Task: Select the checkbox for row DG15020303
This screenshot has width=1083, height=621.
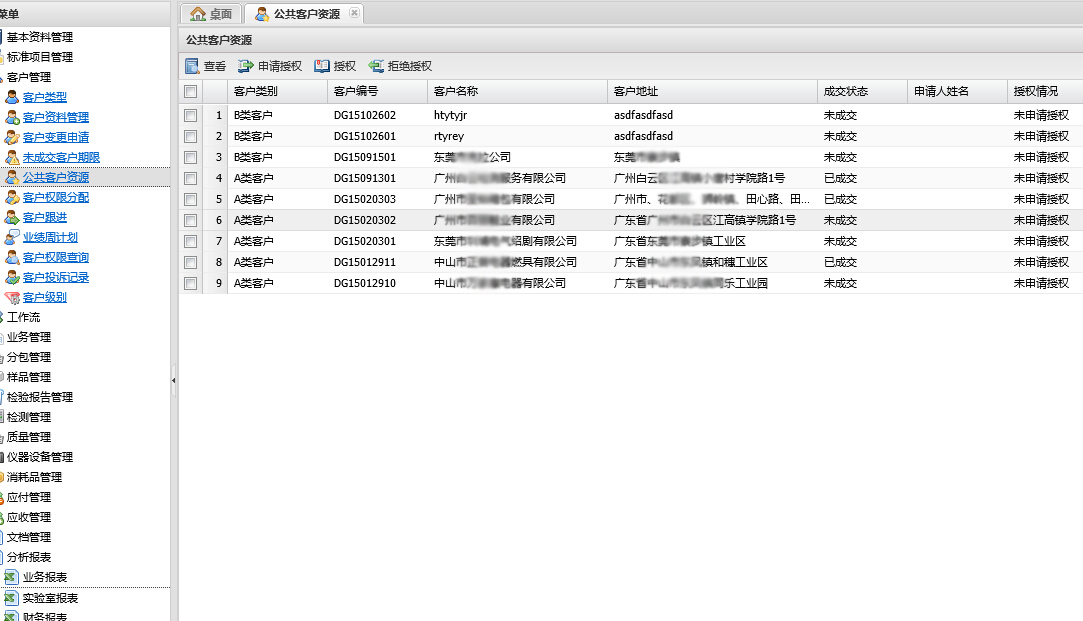Action: (191, 199)
